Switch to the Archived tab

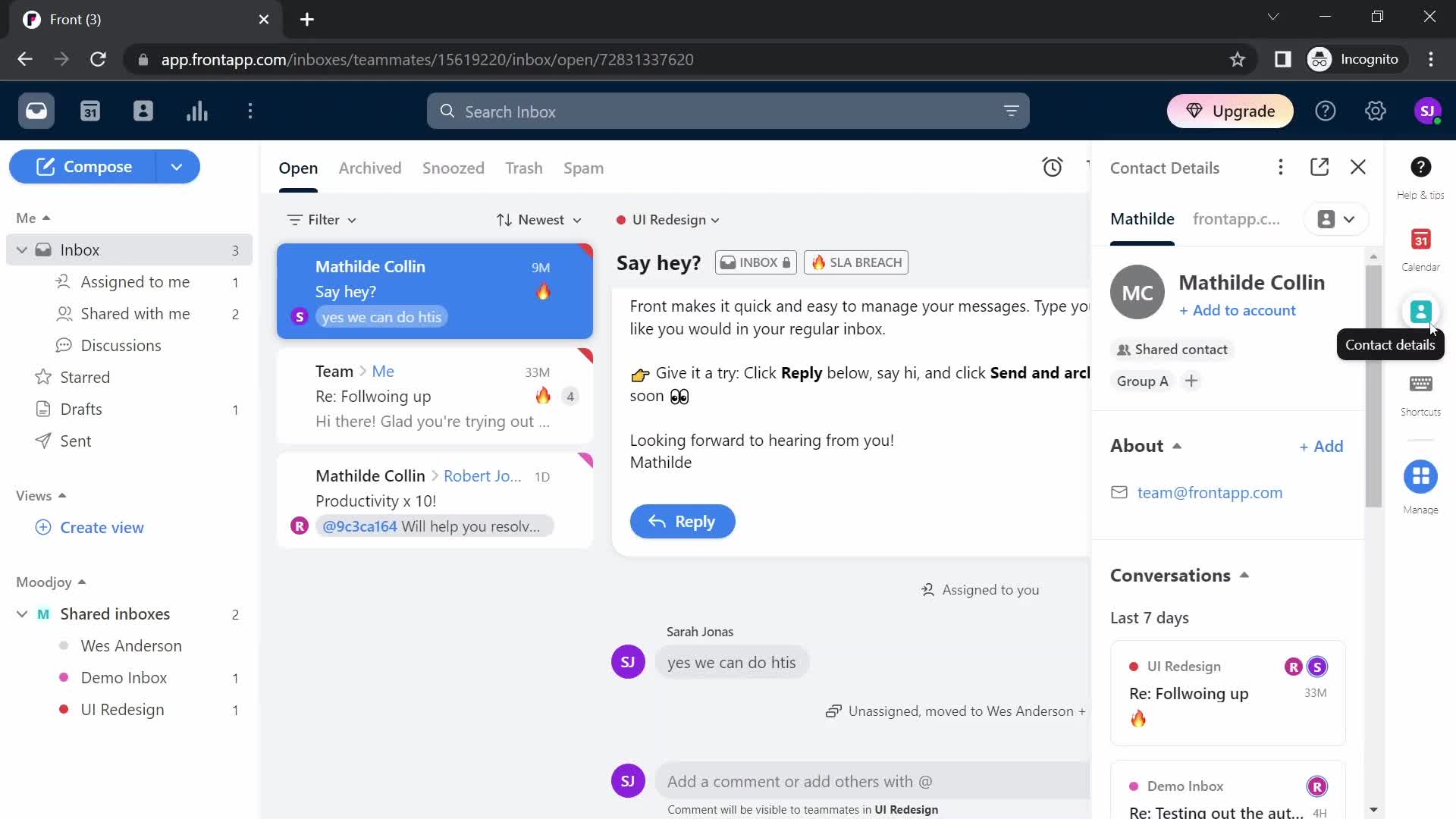370,168
